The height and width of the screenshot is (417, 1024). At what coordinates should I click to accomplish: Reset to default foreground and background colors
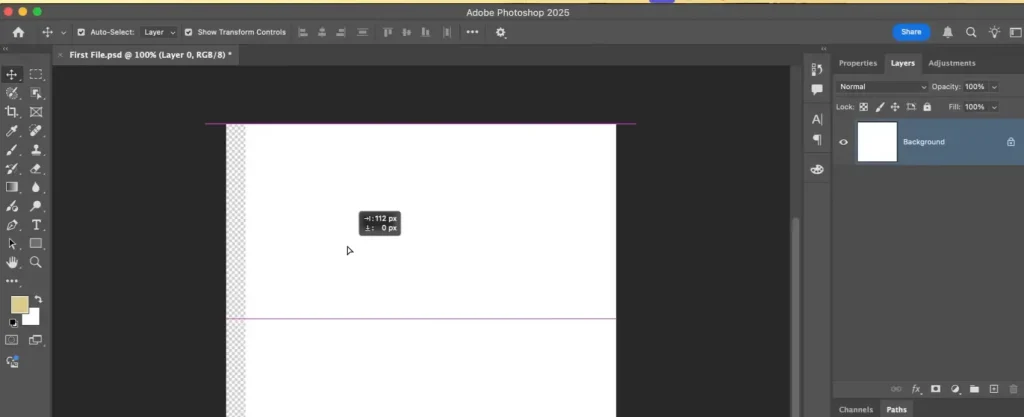click(x=12, y=322)
